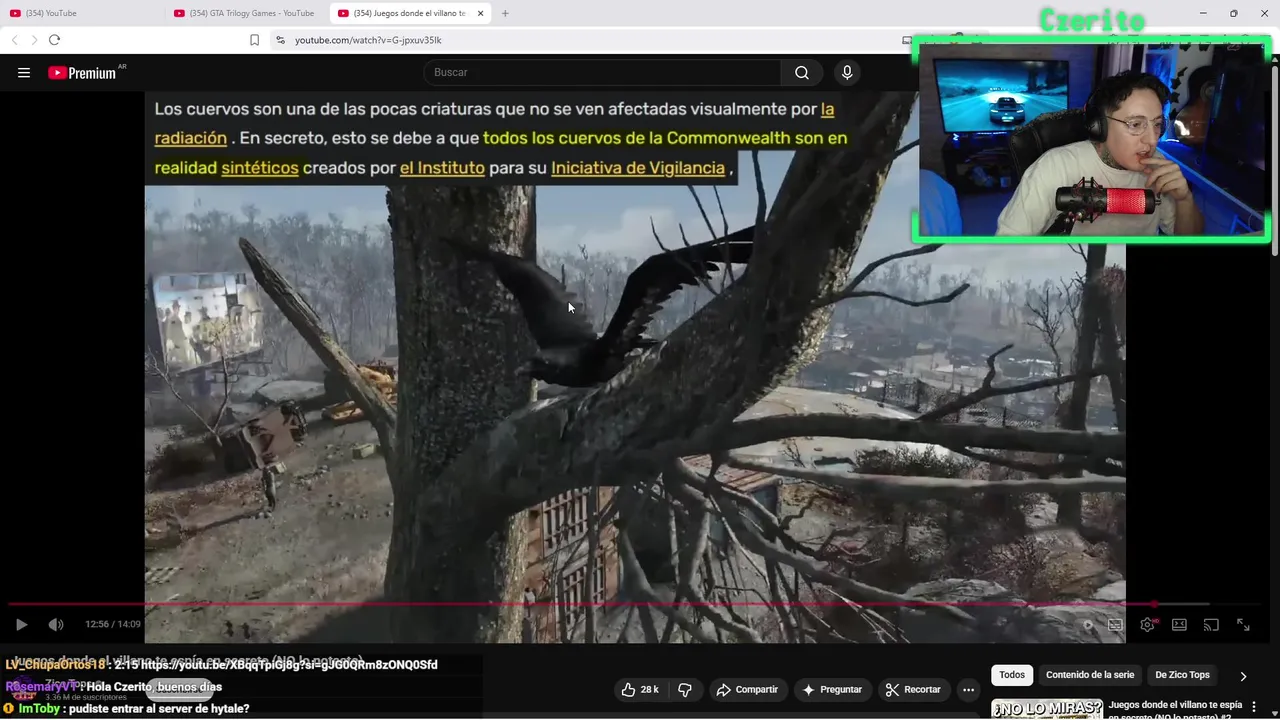Select the Todos filter chip

click(x=1012, y=675)
